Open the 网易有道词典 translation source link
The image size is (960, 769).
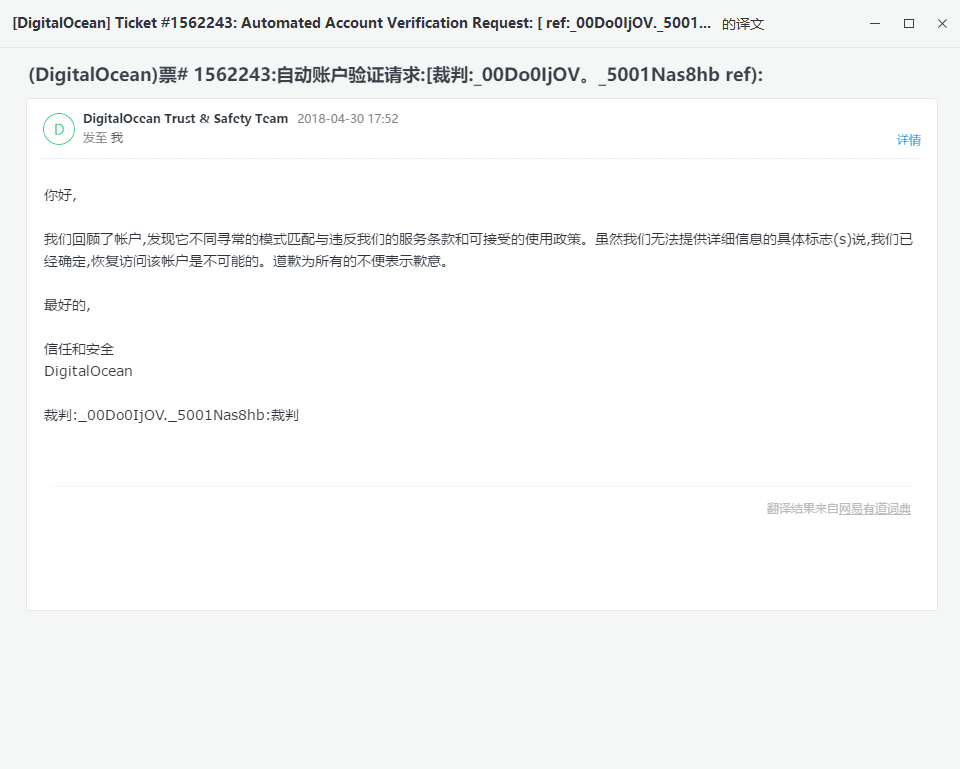tap(875, 509)
